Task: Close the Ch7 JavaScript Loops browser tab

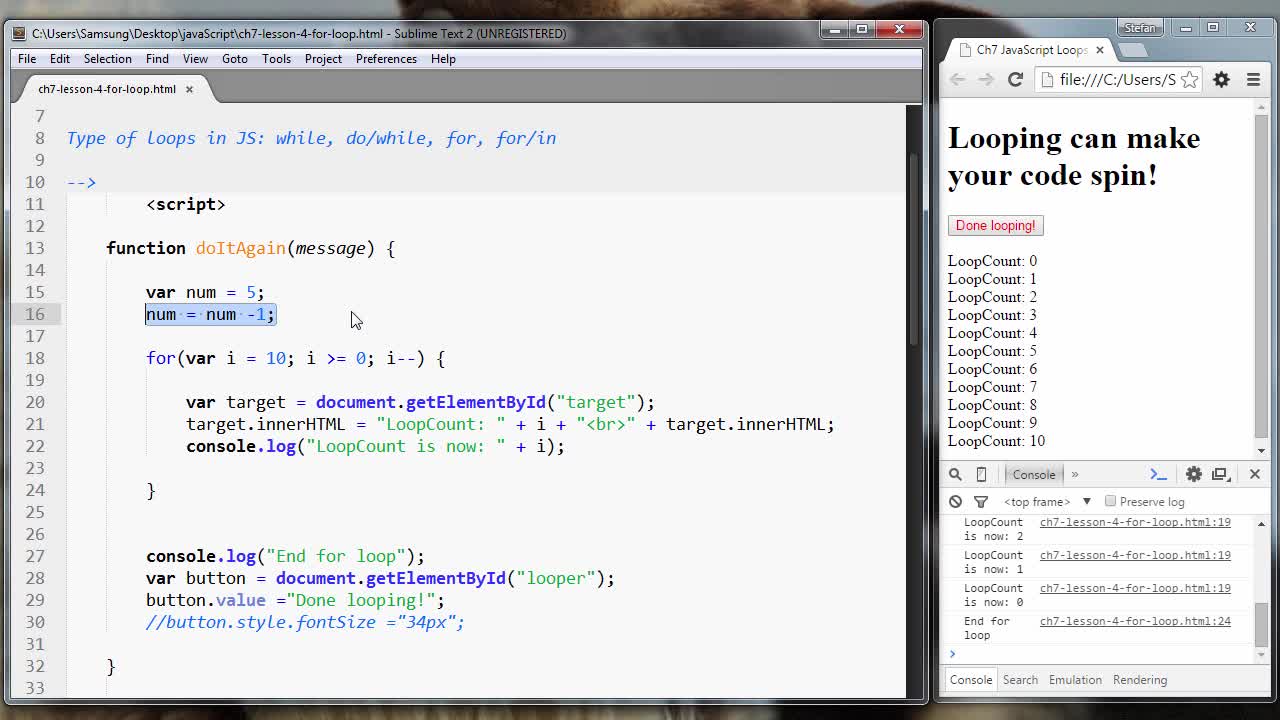Action: point(1100,50)
